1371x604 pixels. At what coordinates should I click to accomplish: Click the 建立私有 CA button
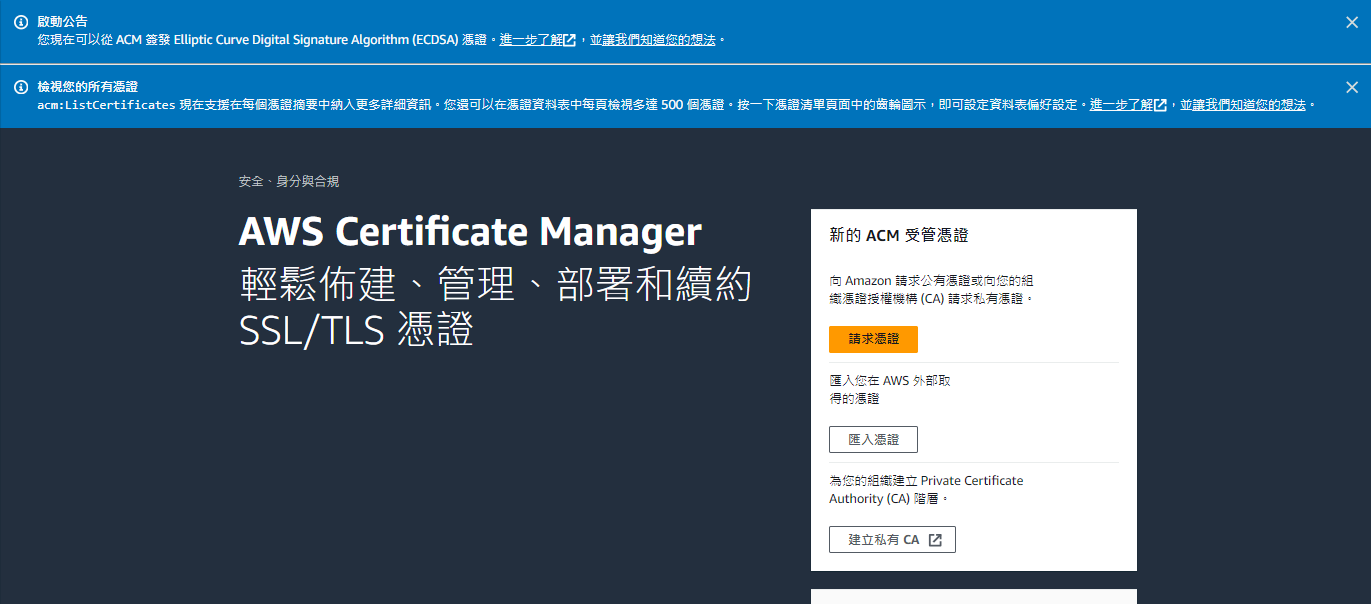coord(892,539)
